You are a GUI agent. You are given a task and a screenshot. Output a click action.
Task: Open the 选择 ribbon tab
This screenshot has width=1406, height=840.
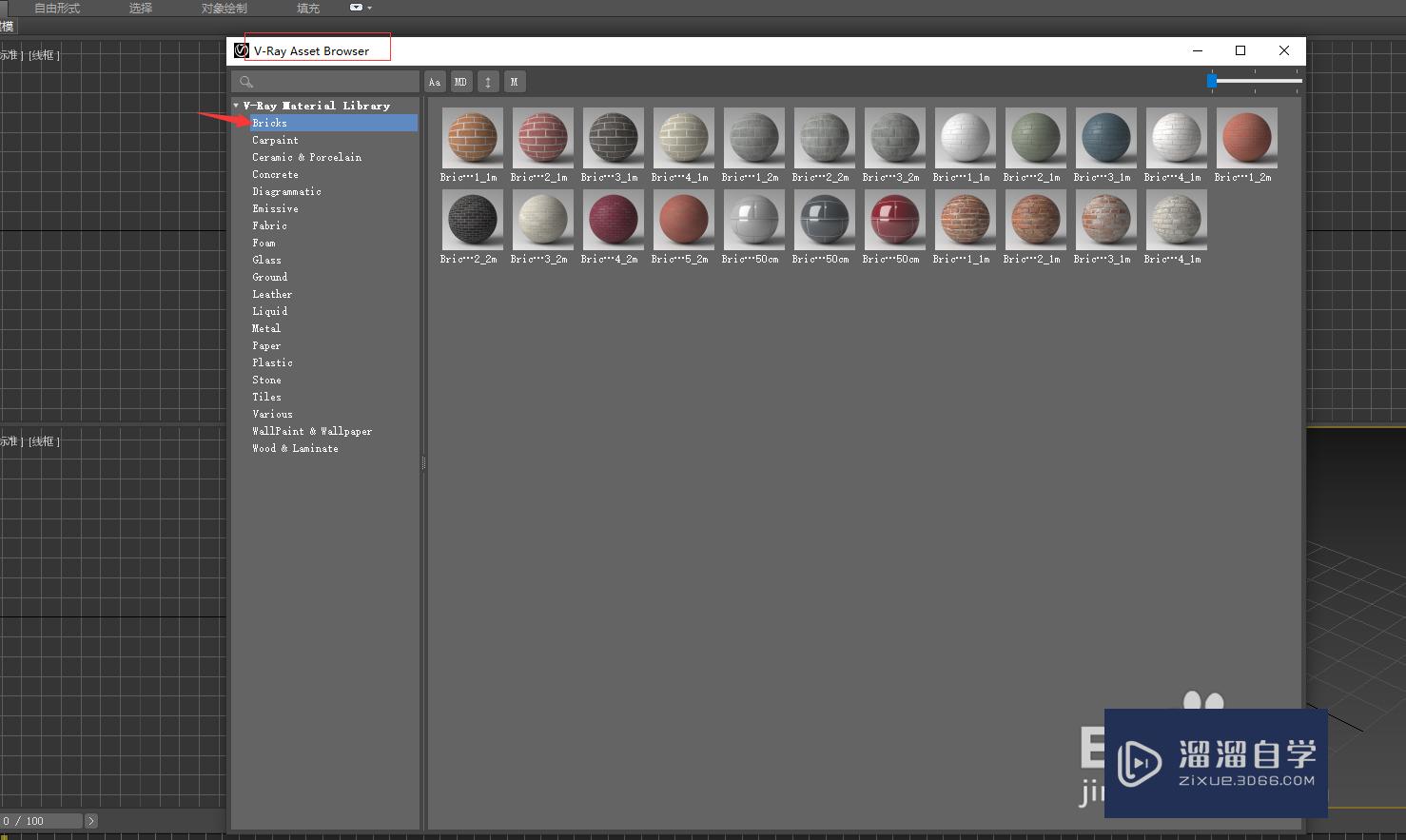(x=141, y=8)
